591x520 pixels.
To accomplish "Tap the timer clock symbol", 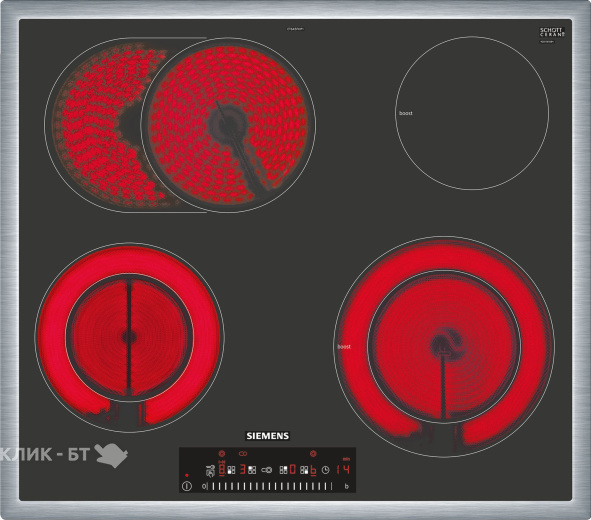I will [x=326, y=470].
